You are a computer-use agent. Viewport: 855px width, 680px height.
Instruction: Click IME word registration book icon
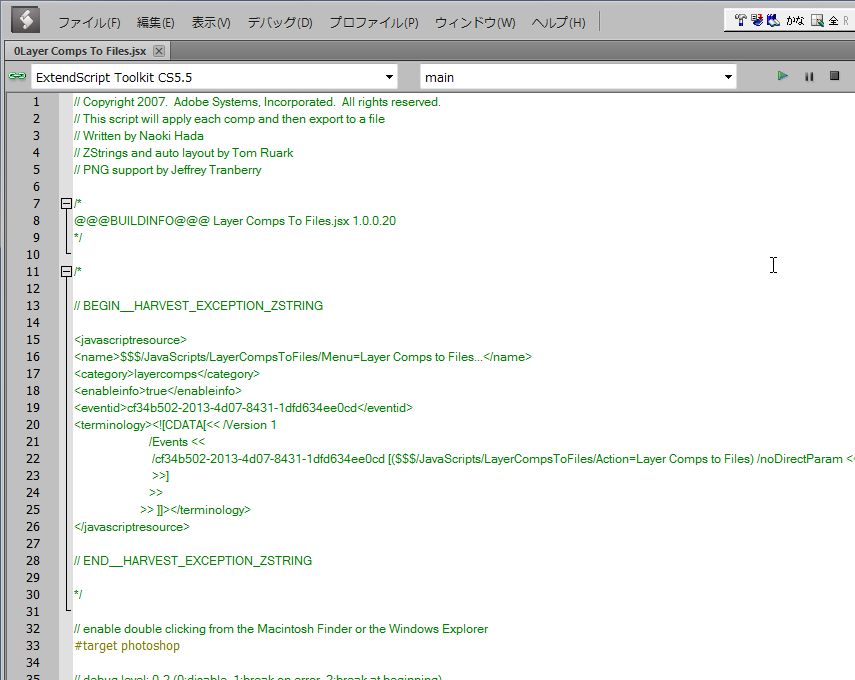click(757, 20)
